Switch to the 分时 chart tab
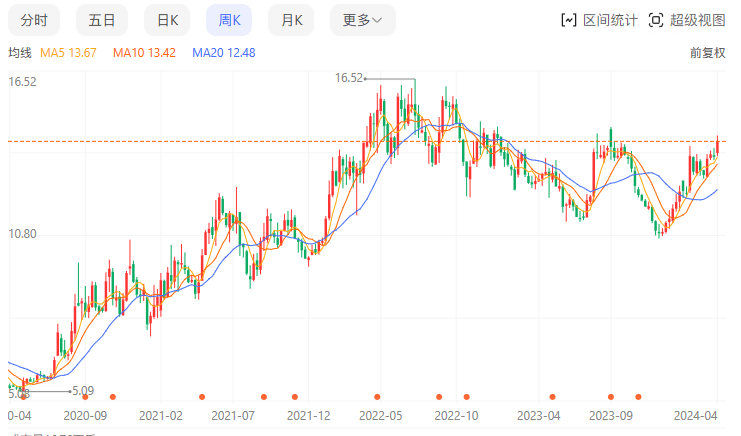The width and height of the screenshot is (741, 436). coord(34,20)
